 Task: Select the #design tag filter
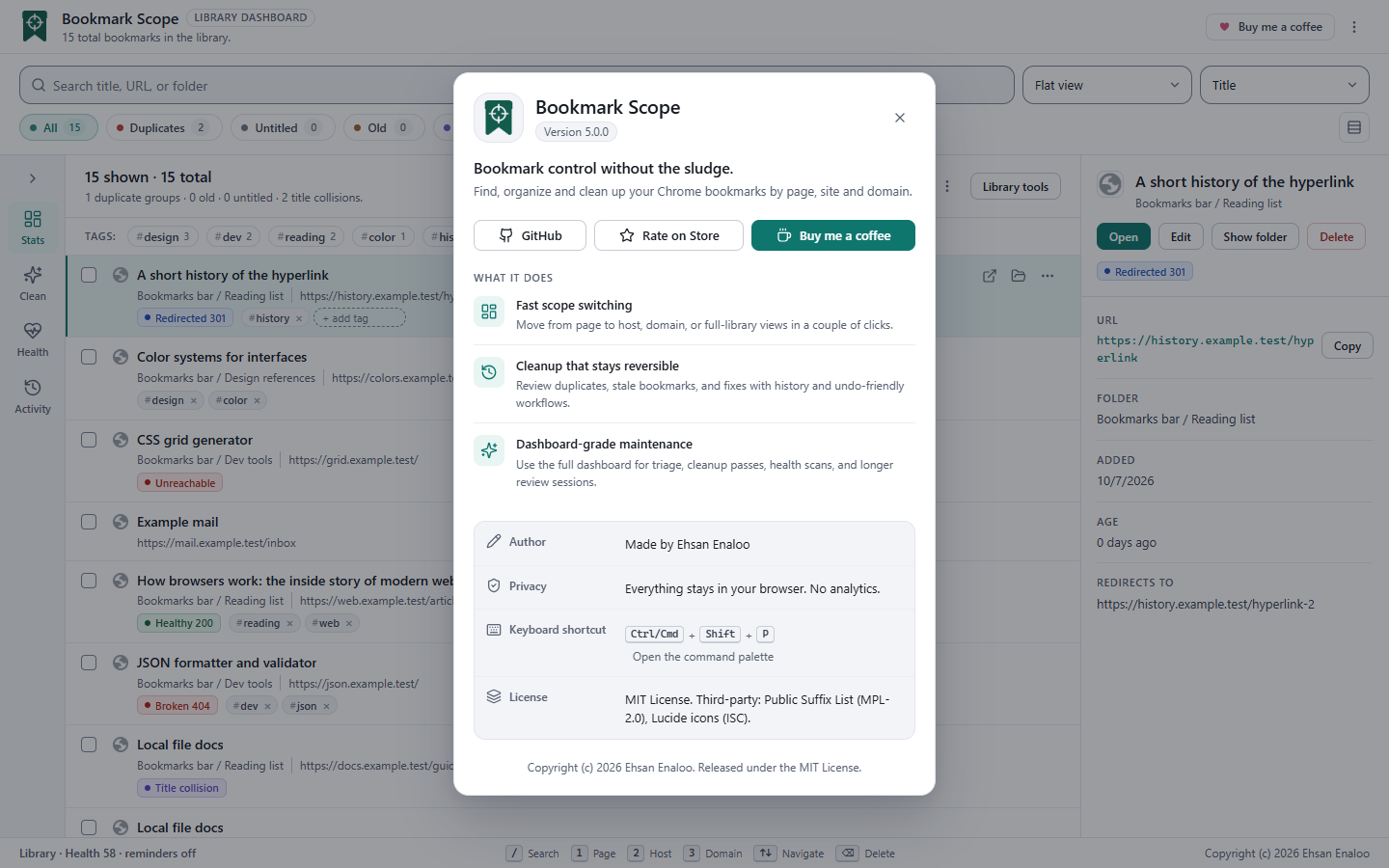164,236
